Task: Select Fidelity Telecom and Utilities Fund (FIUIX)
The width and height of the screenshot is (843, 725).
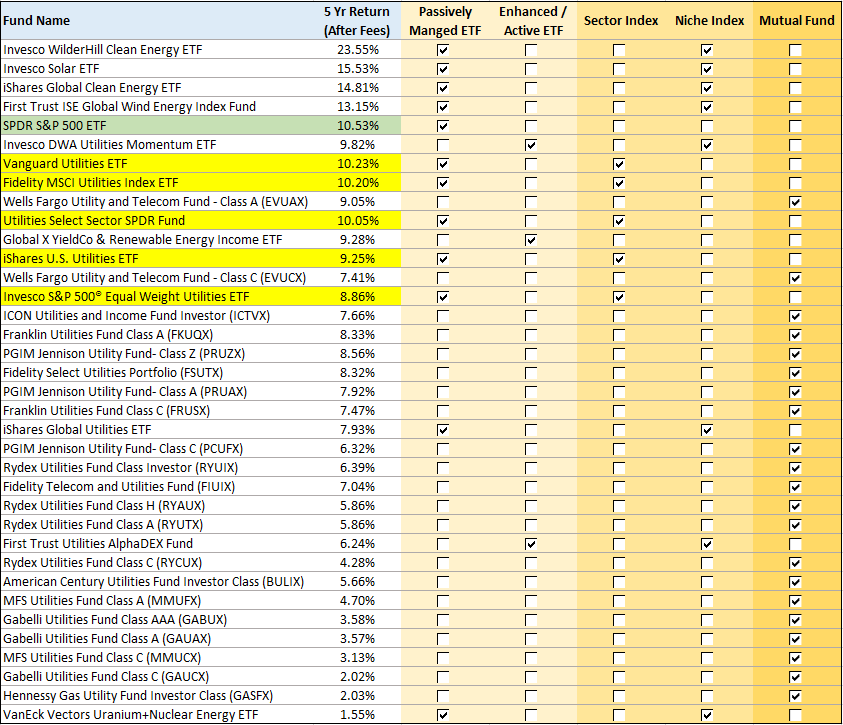Action: [158, 487]
